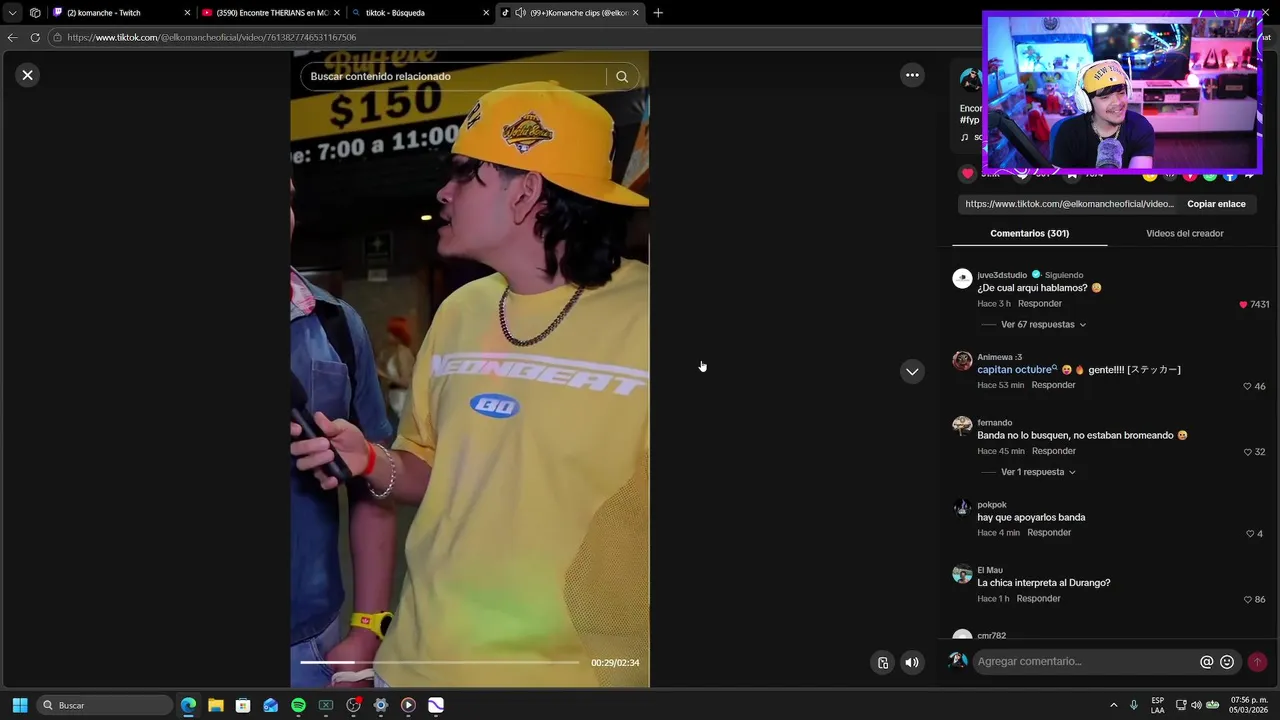
Task: Click Responder under Animewa's comment
Action: [x=1053, y=386]
